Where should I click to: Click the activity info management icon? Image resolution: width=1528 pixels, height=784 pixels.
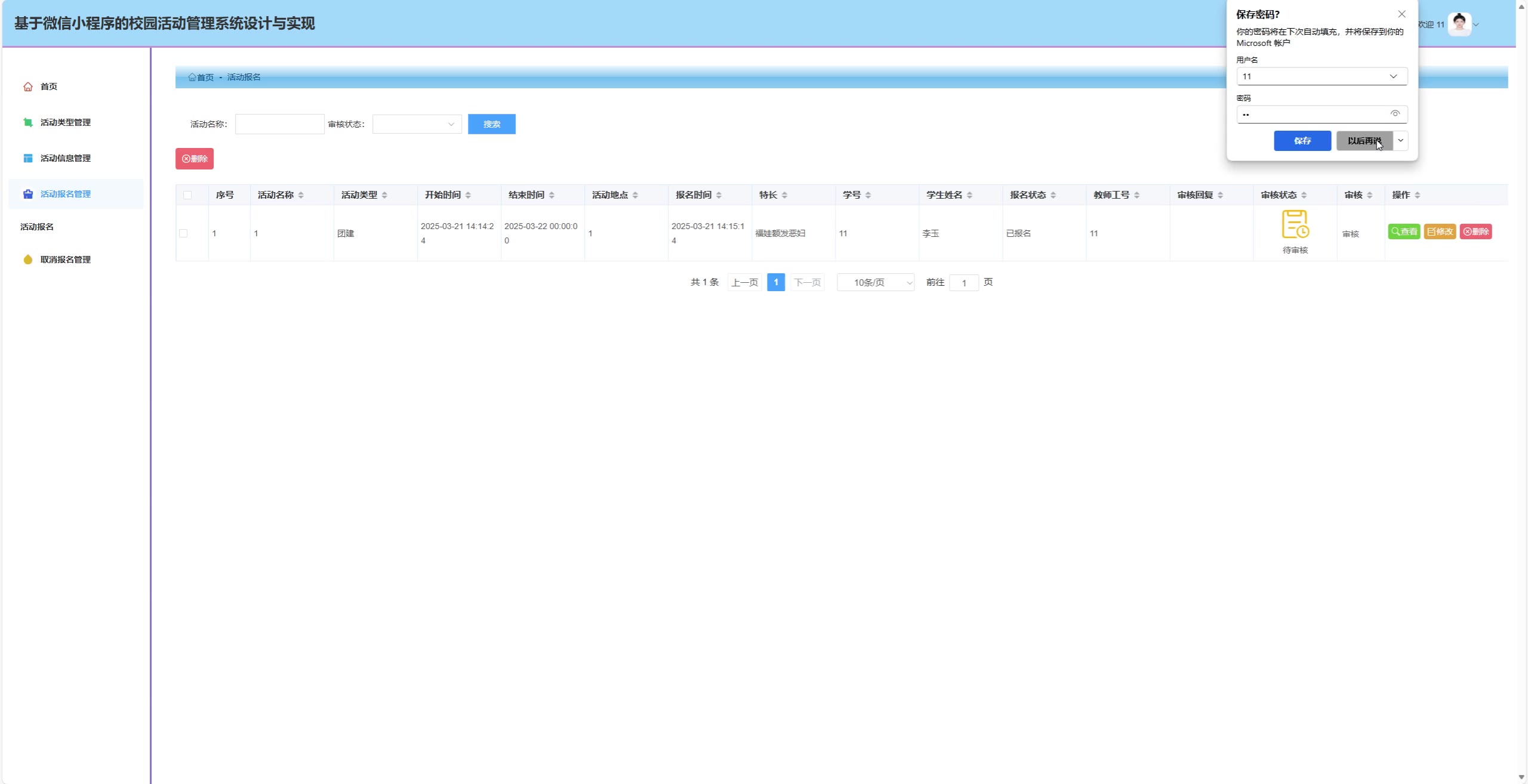click(28, 158)
